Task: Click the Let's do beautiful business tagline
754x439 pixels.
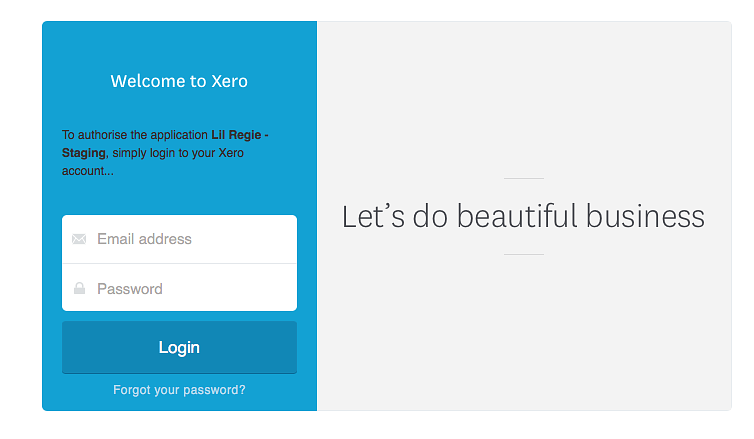Action: coord(523,216)
